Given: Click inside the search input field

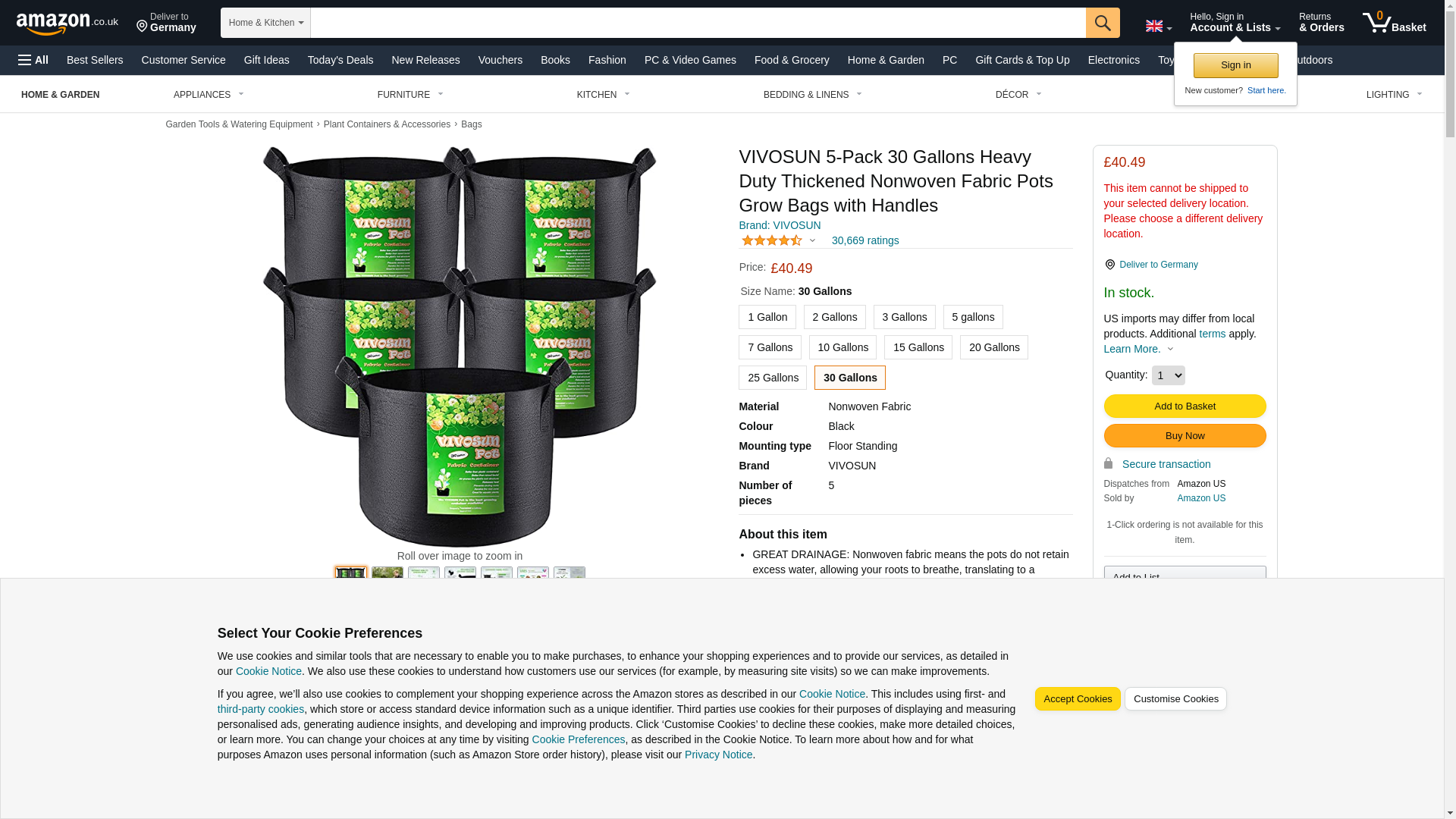Looking at the screenshot, I should pos(698,23).
